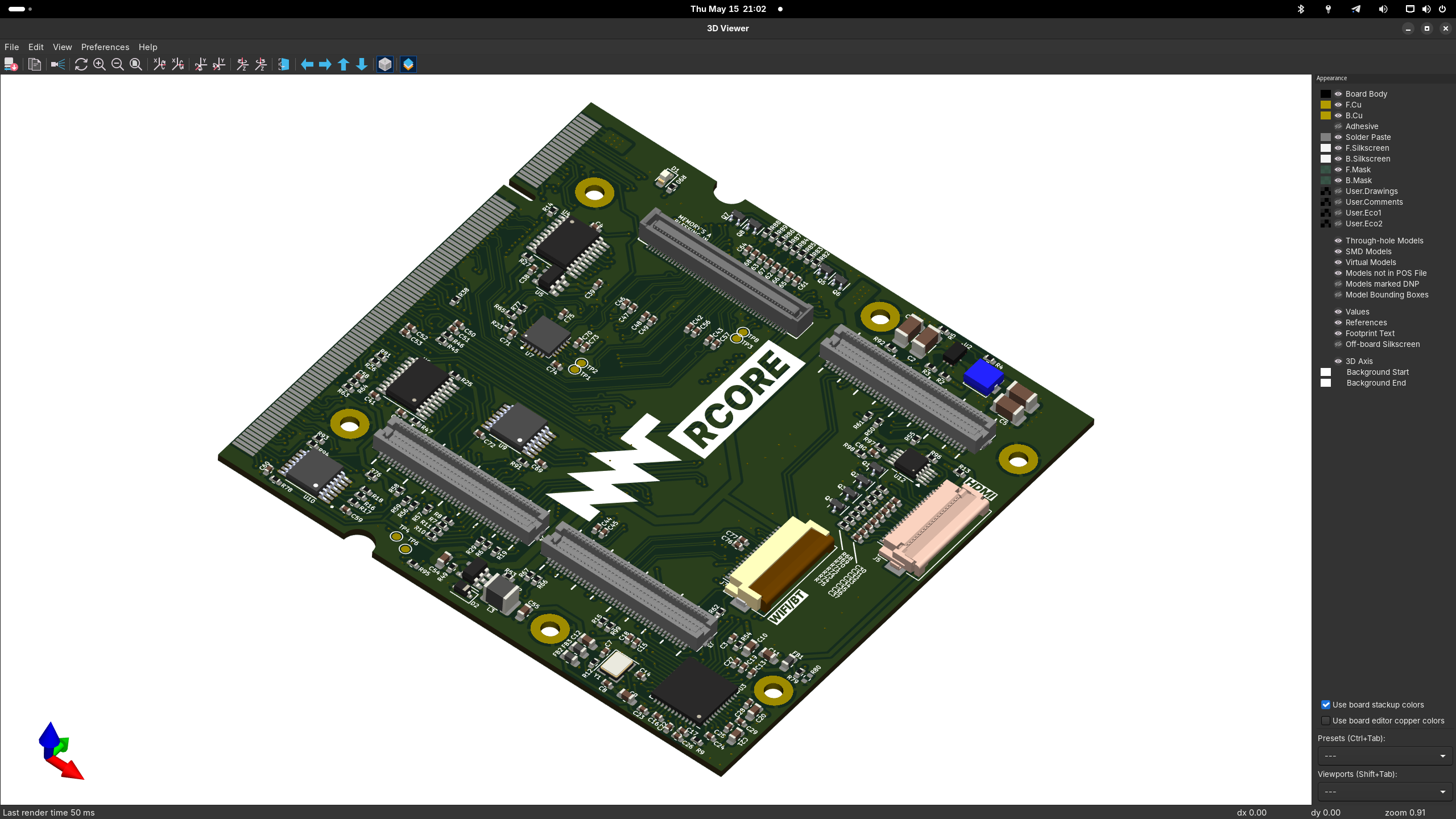Rotate X counterclockwise icon
Screen dimensions: 1456x819
click(x=178, y=64)
